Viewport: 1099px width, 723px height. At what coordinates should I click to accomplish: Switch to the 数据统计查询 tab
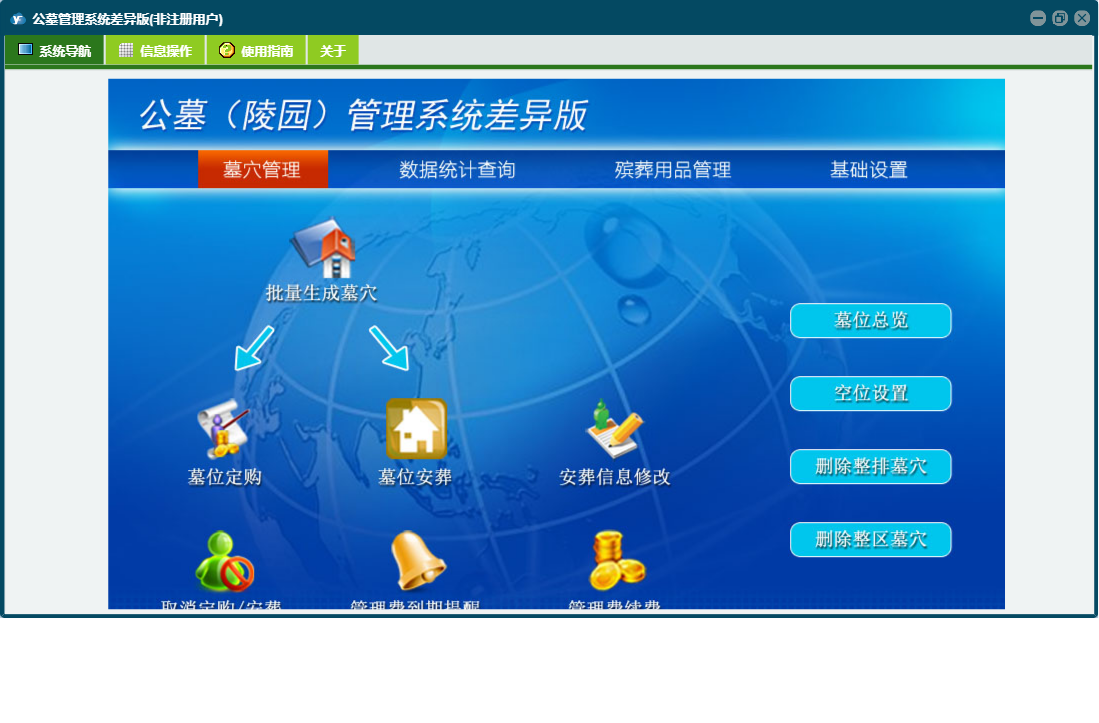[457, 170]
